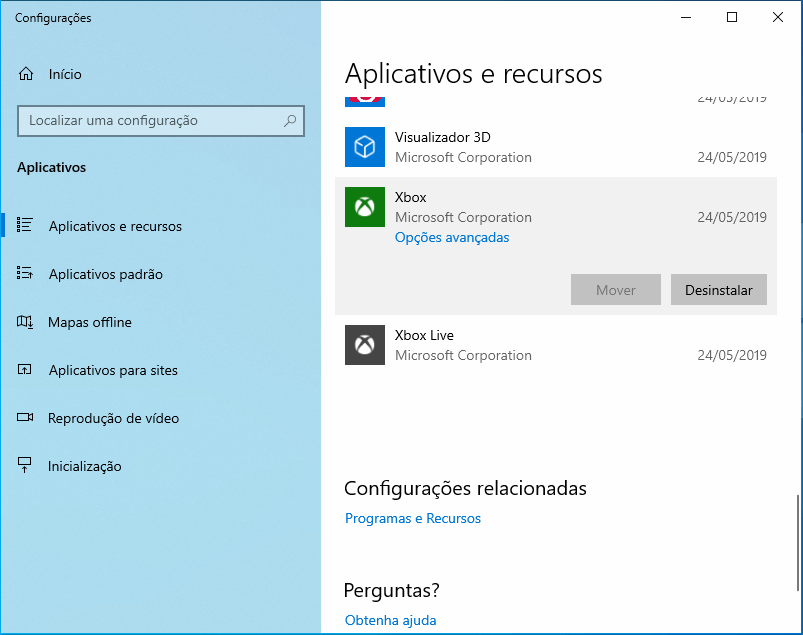Click the Visualizador 3D cube icon
Screen dimensions: 803x635
pos(365,147)
